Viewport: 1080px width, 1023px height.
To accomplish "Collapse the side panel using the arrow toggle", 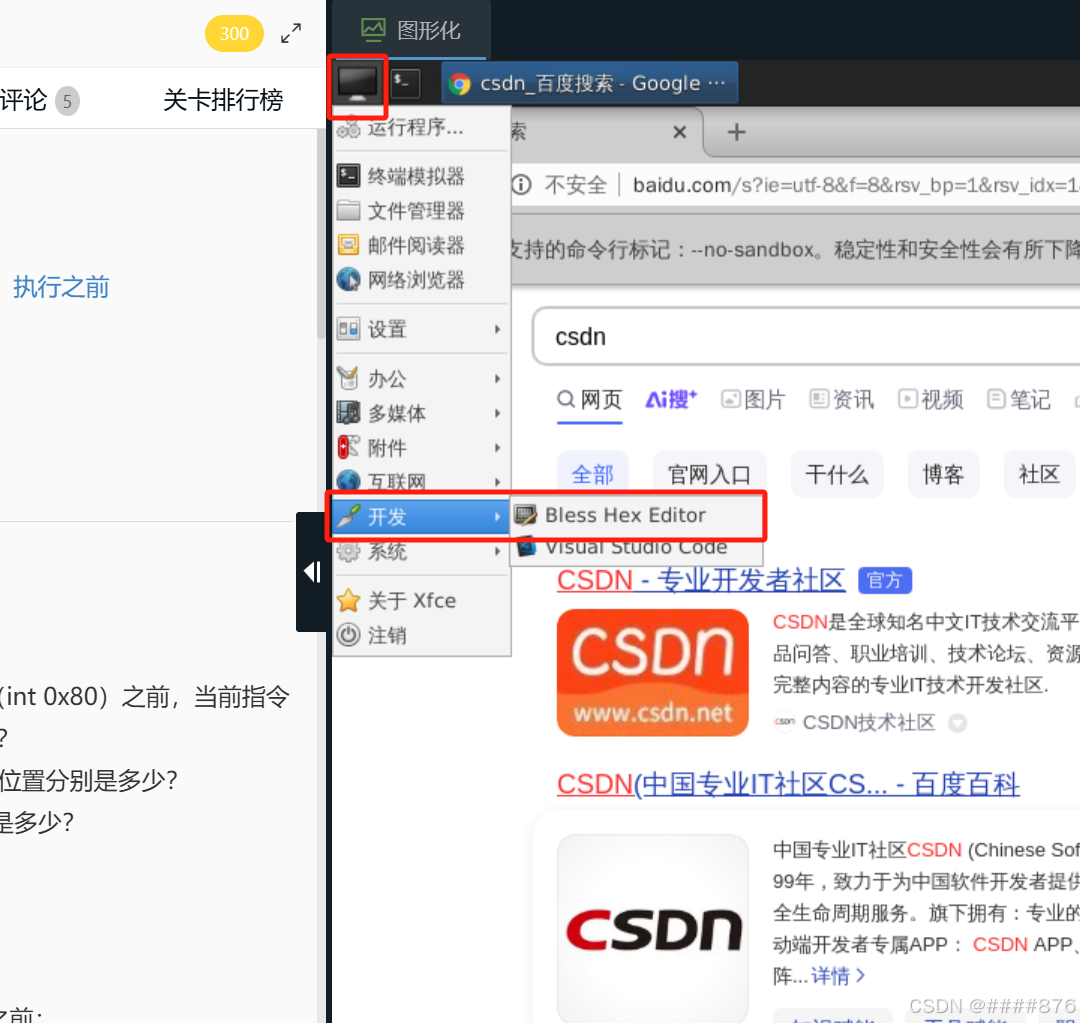I will 311,572.
